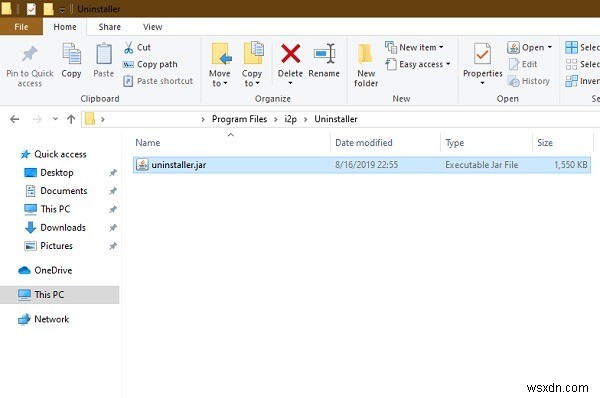
Task: Click the Rename icon
Action: (324, 54)
